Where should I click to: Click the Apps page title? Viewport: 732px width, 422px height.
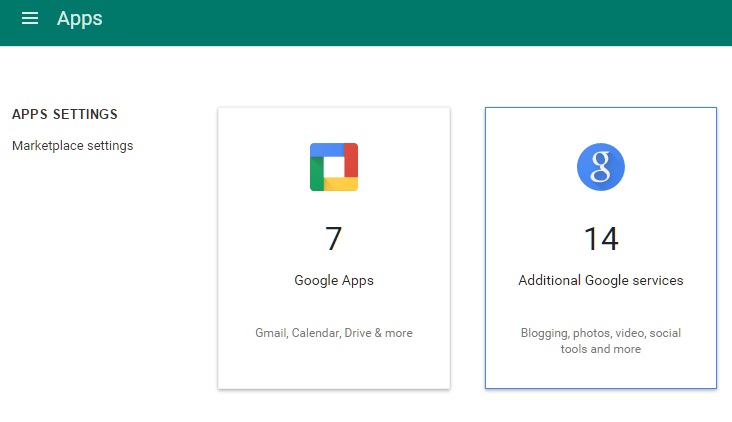click(x=79, y=19)
